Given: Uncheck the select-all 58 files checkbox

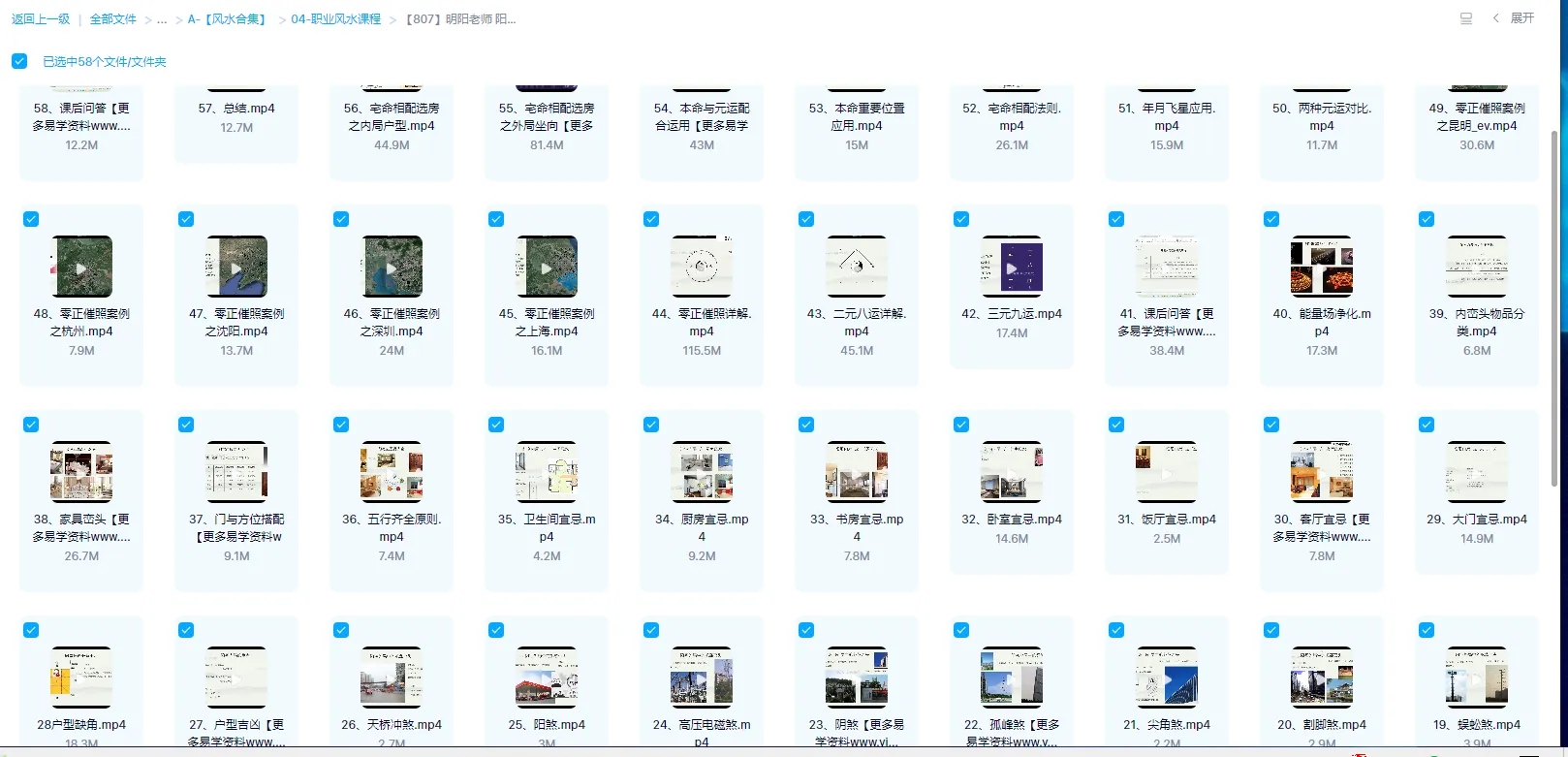Looking at the screenshot, I should 19,61.
